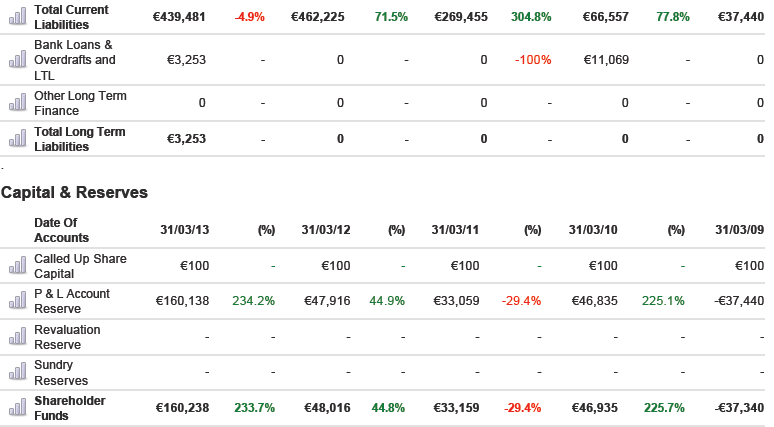774x427 pixels.
Task: Click the -100% Bank Loans change value
Action: 533,60
